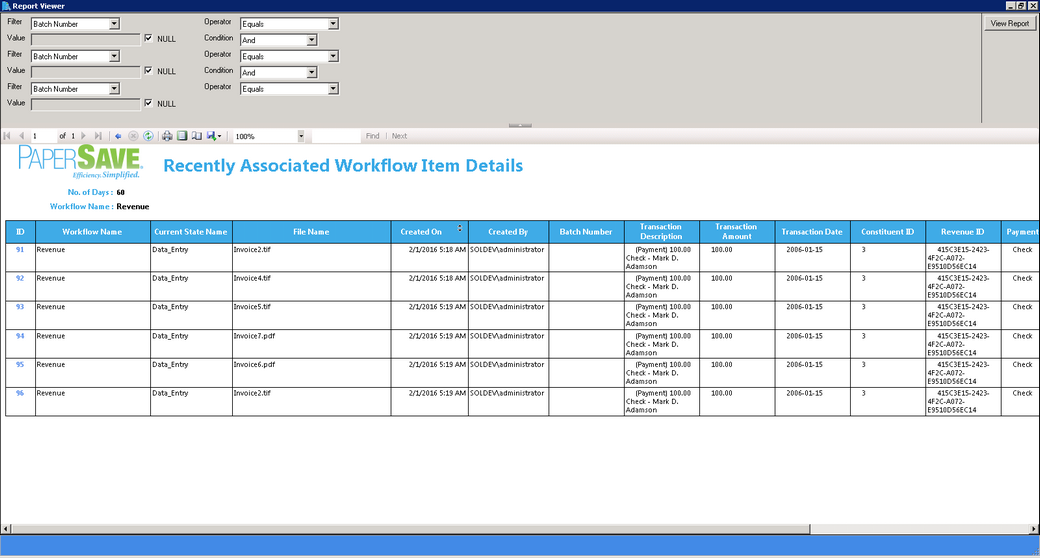This screenshot has width=1040, height=558.
Task: Refresh the report
Action: point(148,136)
